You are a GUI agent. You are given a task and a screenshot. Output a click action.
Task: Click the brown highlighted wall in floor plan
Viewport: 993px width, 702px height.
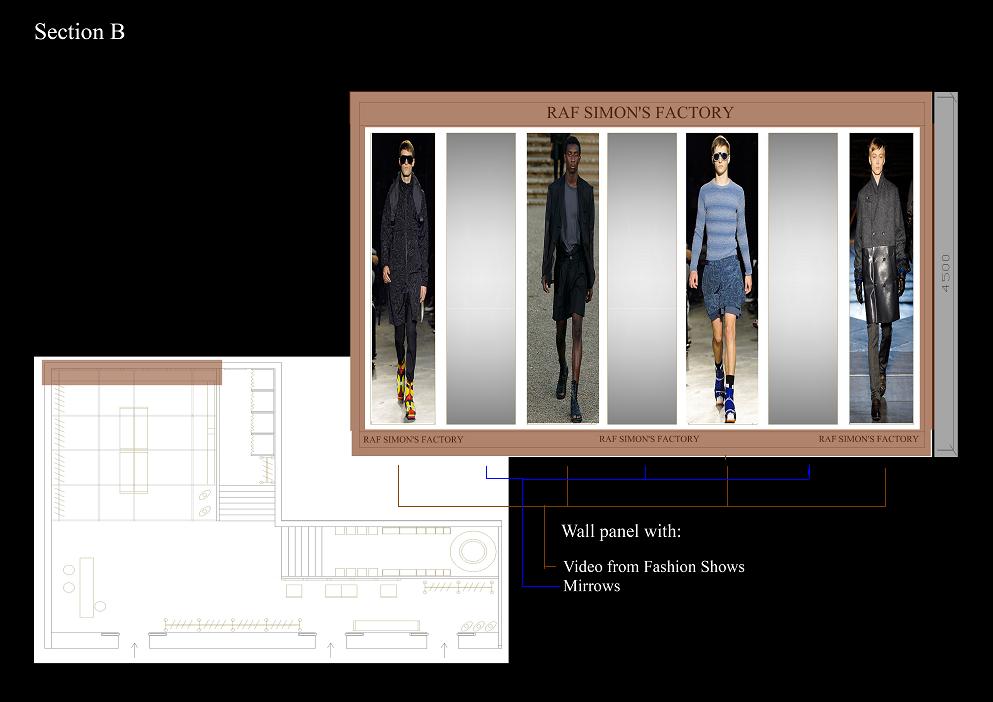[132, 373]
